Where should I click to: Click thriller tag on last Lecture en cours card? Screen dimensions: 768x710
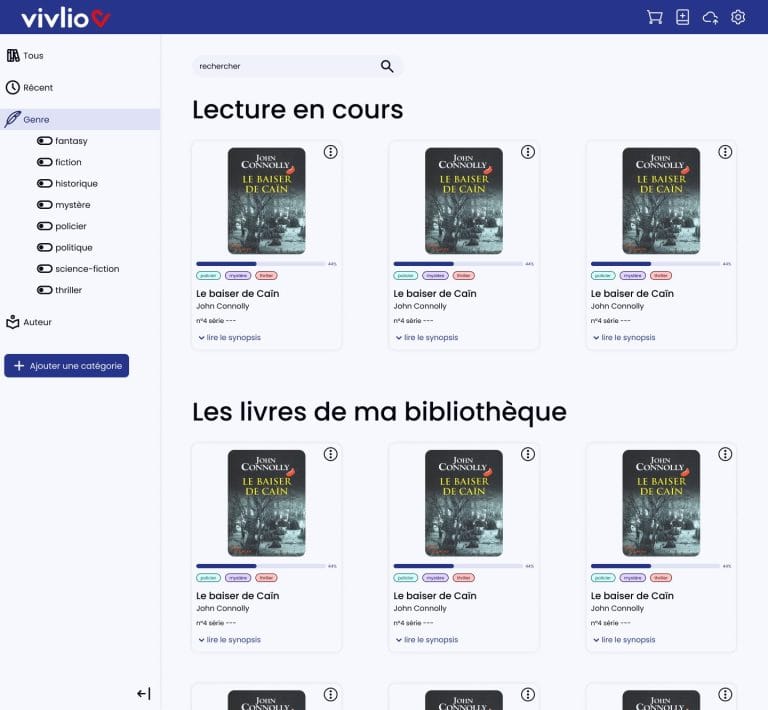coord(661,276)
